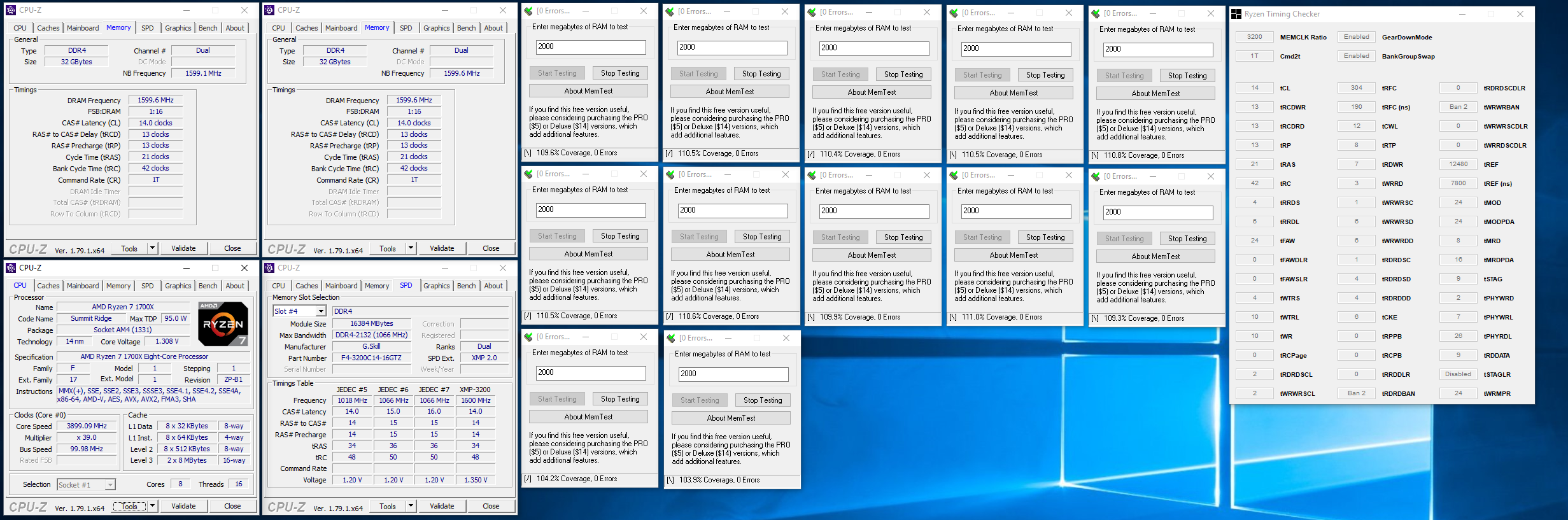1568x520 pixels.
Task: Click Validate in the CPU-Z processor window
Action: [183, 506]
